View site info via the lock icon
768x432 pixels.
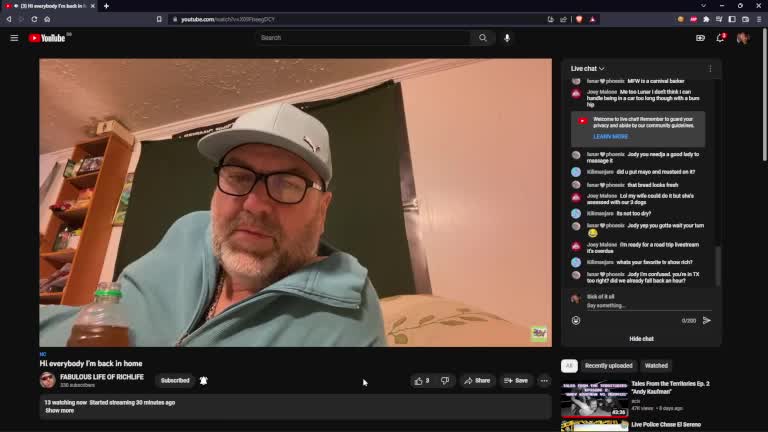pos(175,19)
